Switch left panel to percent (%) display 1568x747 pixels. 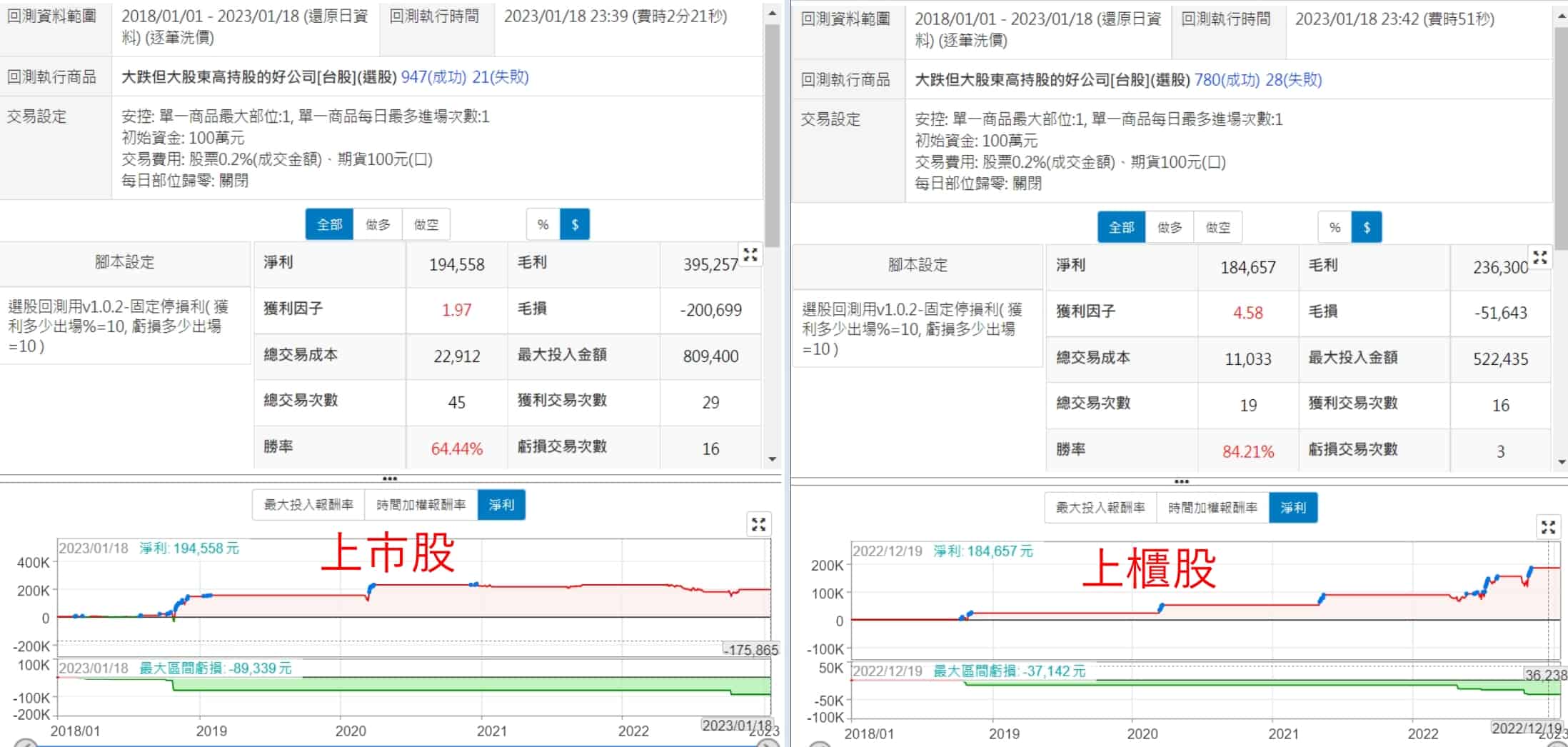tap(543, 225)
